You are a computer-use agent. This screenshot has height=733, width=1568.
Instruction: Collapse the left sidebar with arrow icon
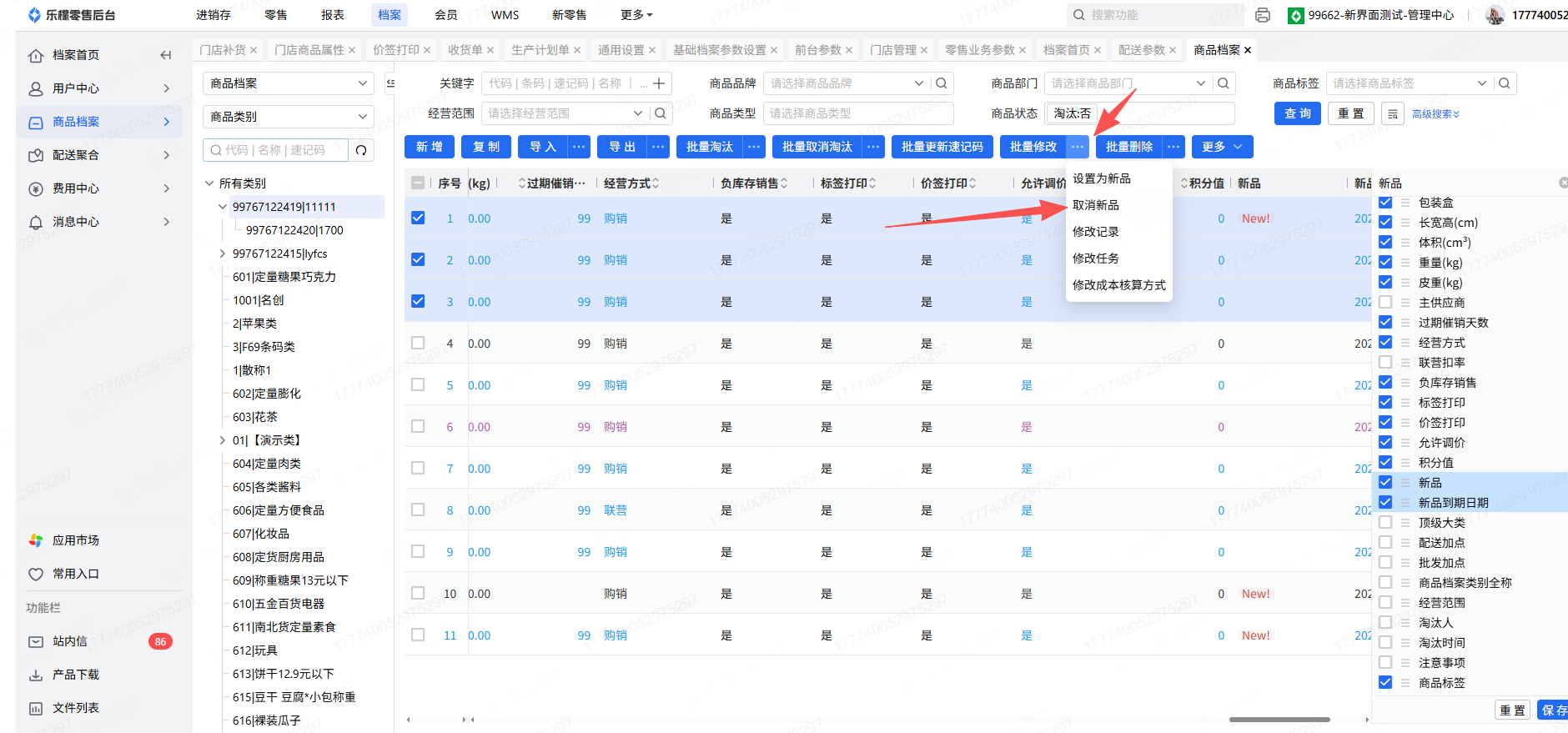coord(165,55)
